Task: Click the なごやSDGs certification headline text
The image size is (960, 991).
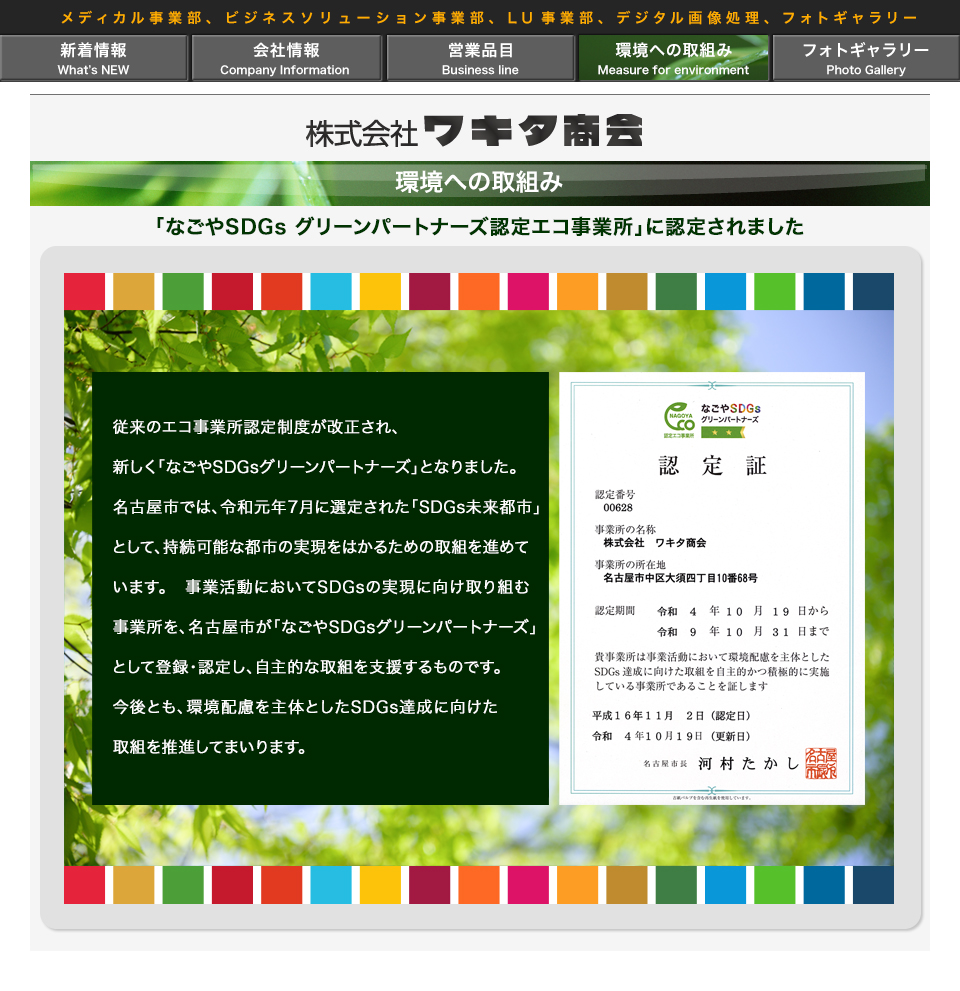Action: click(x=480, y=226)
